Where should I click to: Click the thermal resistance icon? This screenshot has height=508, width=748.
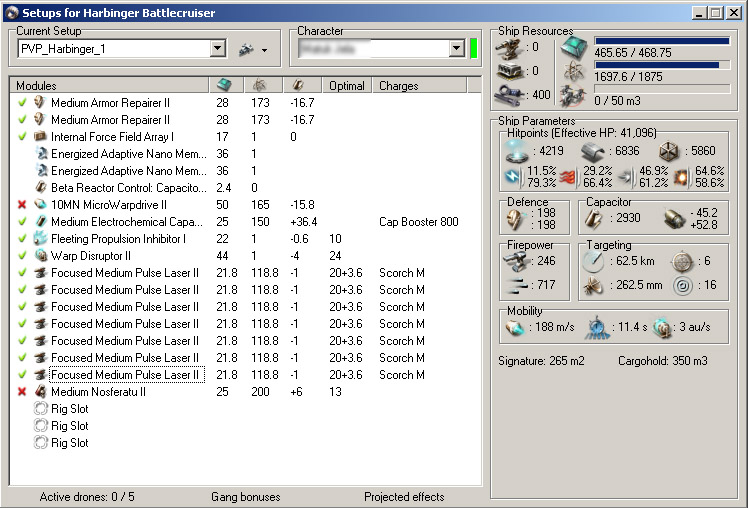click(x=569, y=177)
